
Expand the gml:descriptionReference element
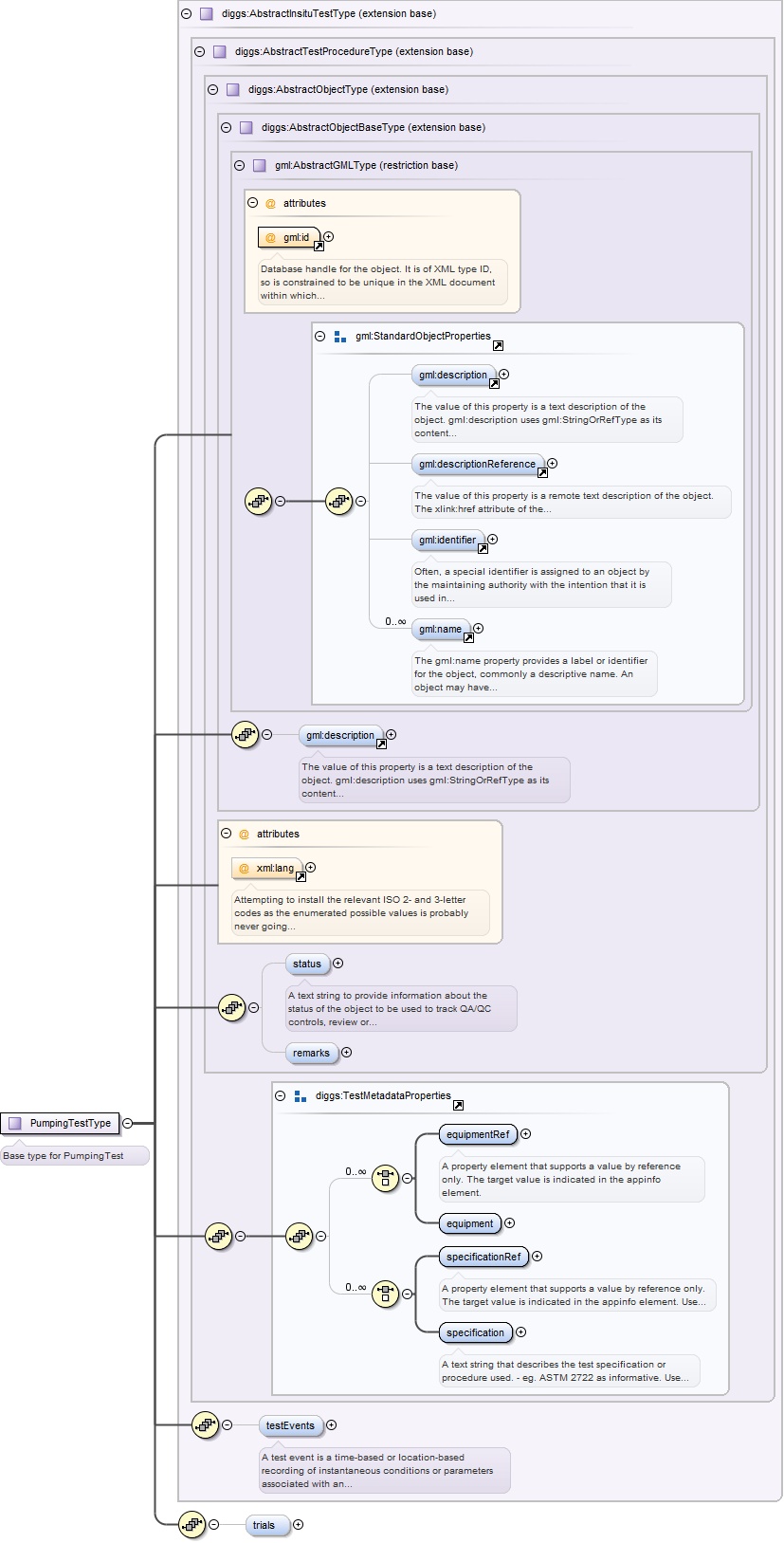(x=552, y=464)
